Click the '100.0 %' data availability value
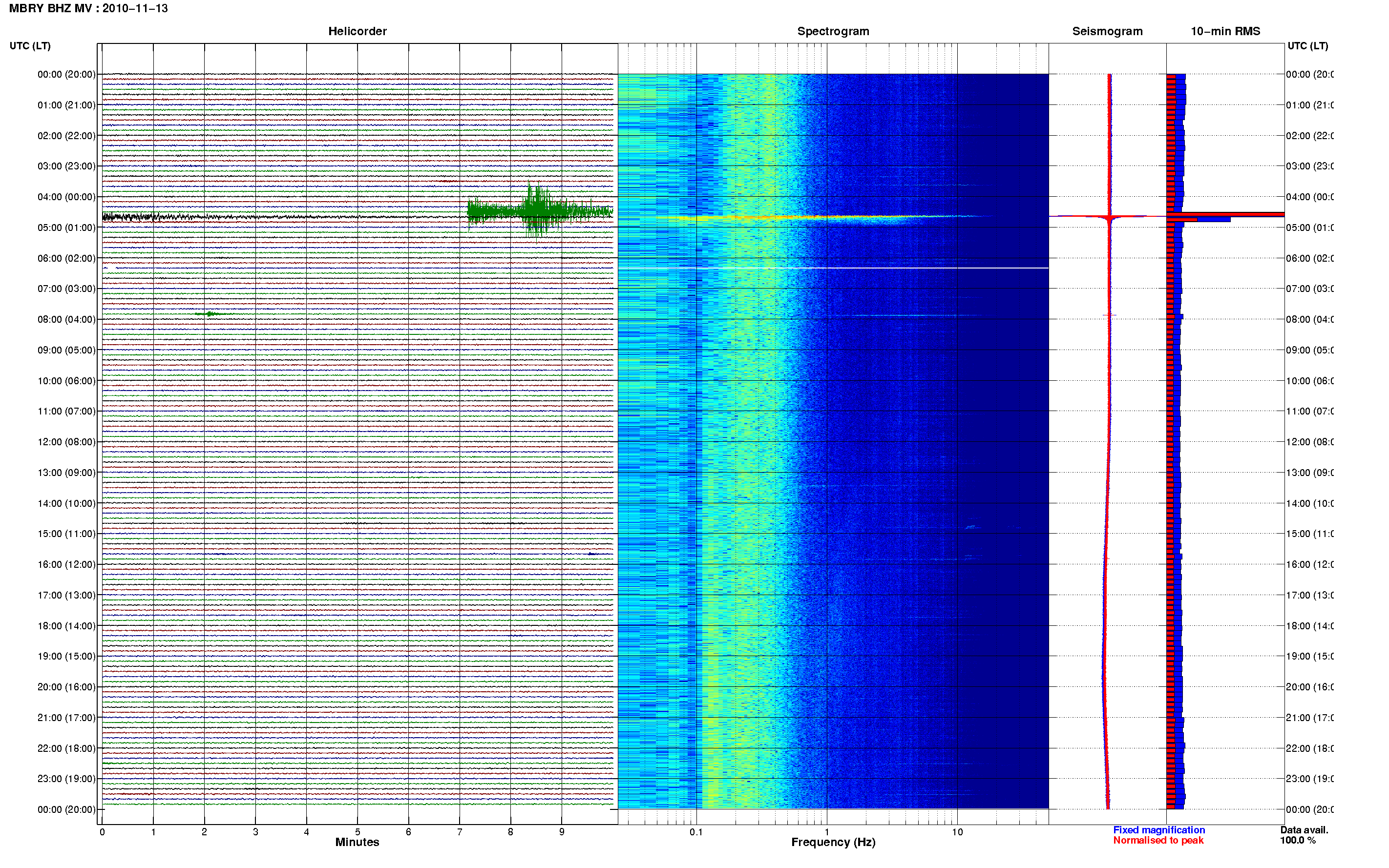 click(1298, 841)
